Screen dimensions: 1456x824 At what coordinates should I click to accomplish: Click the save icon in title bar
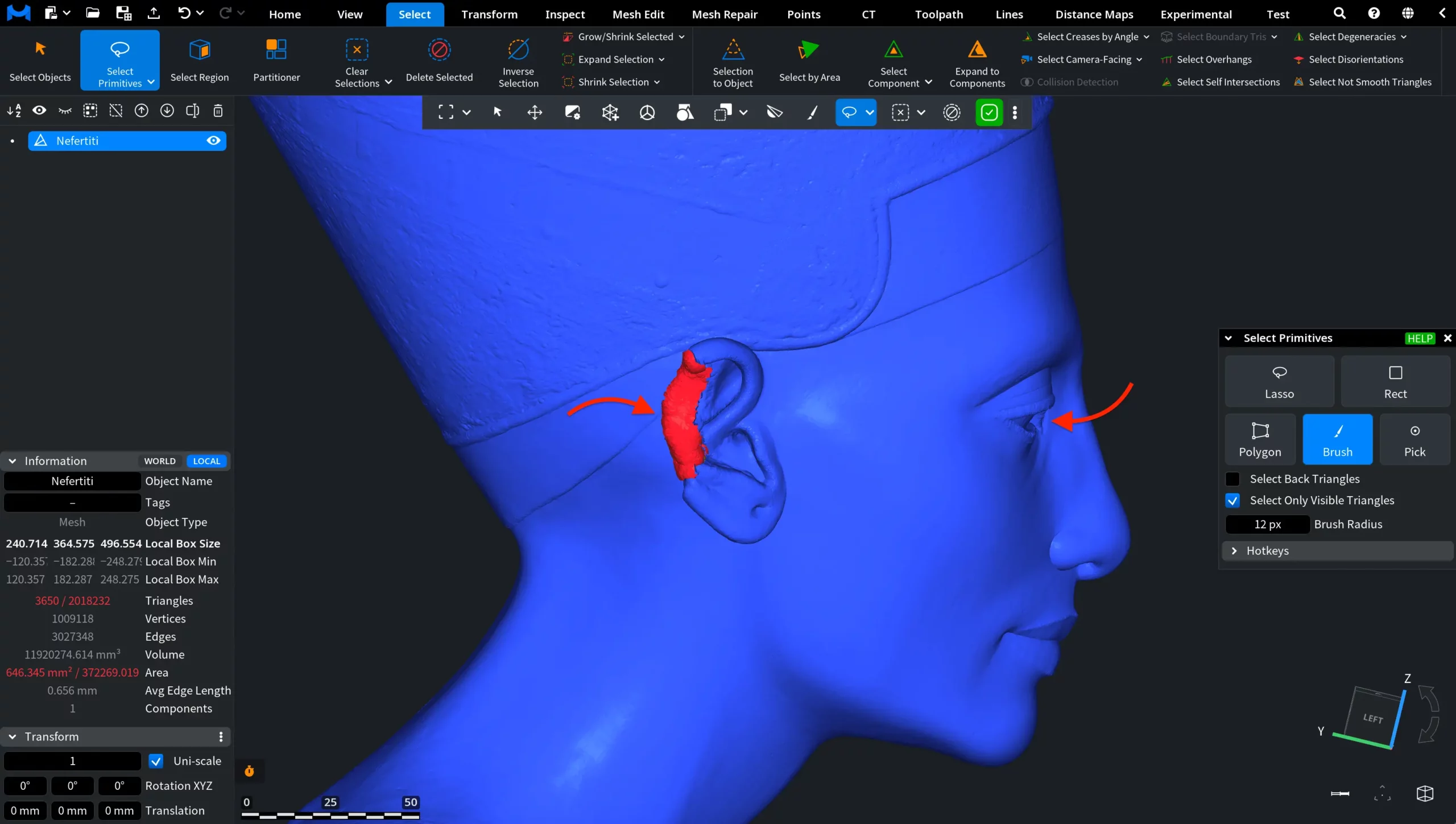(123, 13)
